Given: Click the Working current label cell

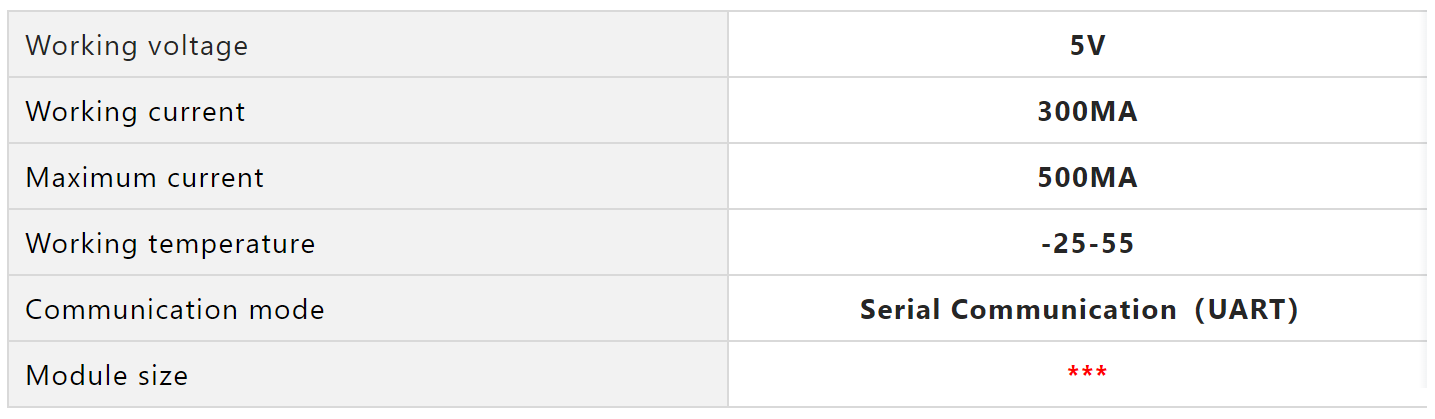Looking at the screenshot, I should (x=367, y=111).
